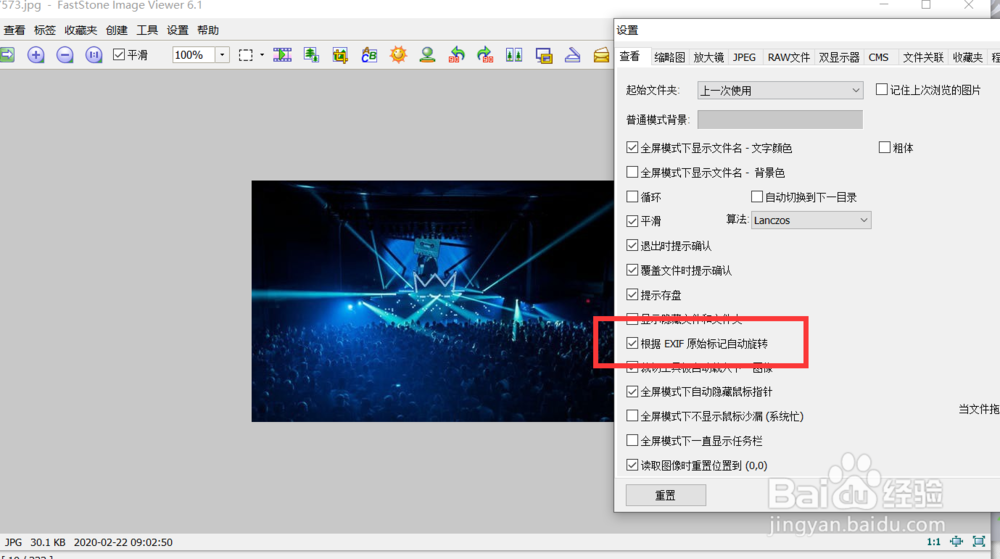Open the 标签 menu
The height and width of the screenshot is (559, 1000).
coord(44,30)
